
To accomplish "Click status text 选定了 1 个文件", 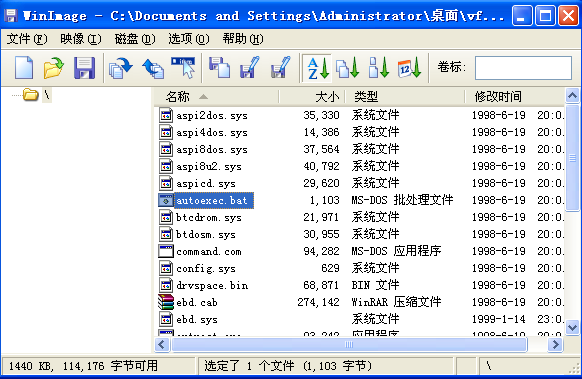I will pyautogui.click(x=288, y=366).
